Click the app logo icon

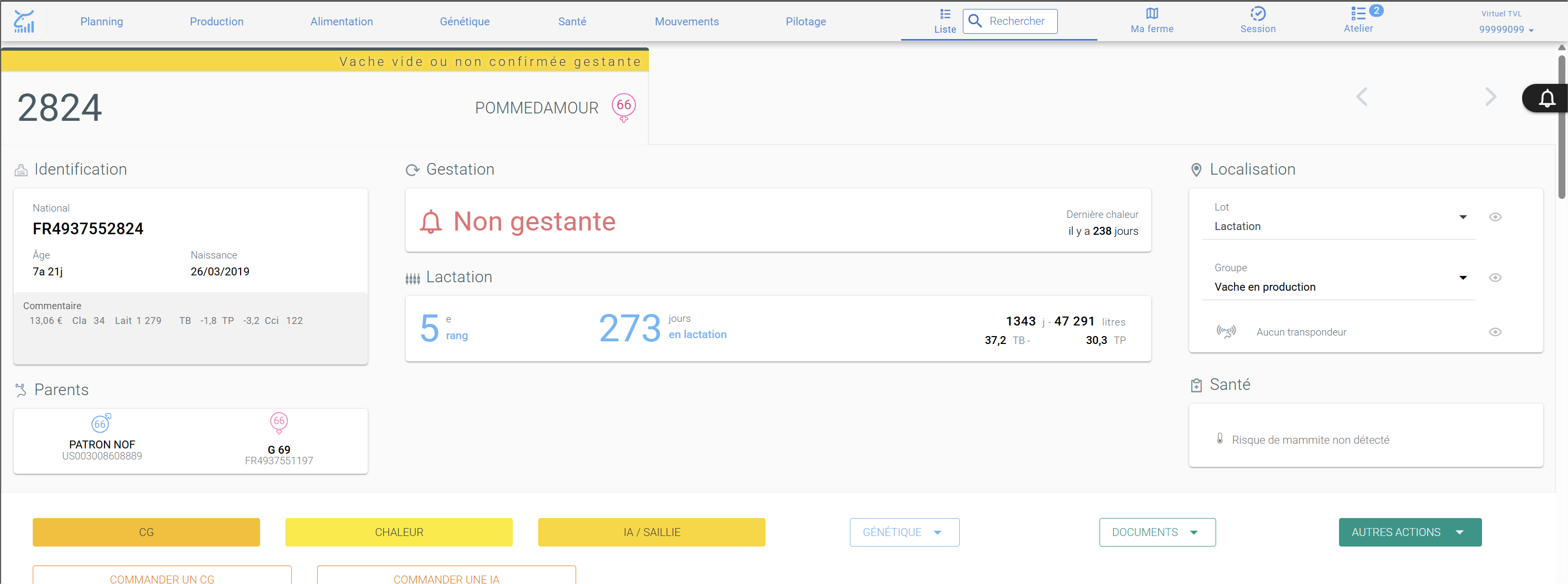coord(24,21)
